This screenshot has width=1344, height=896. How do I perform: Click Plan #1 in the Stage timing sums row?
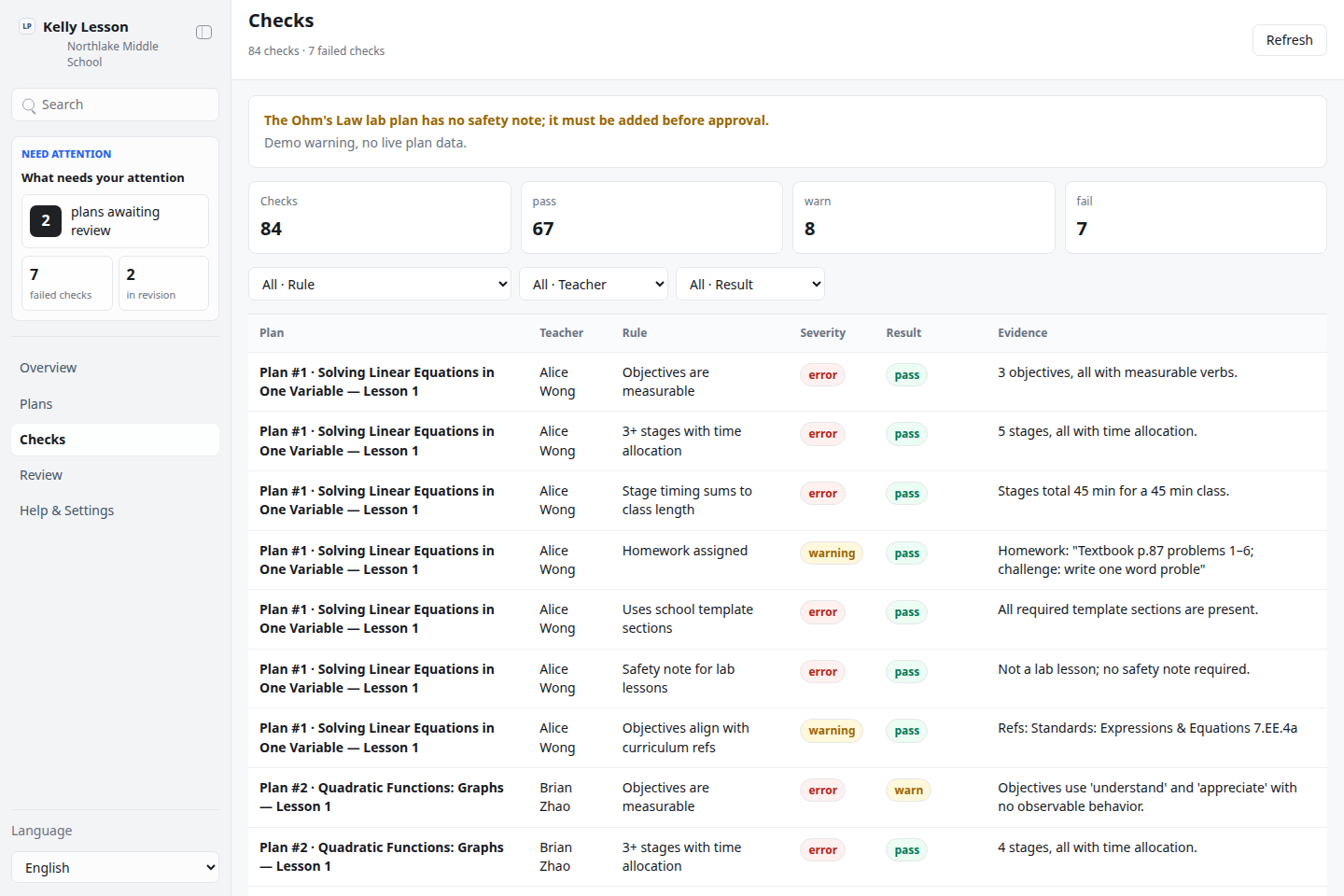(377, 500)
